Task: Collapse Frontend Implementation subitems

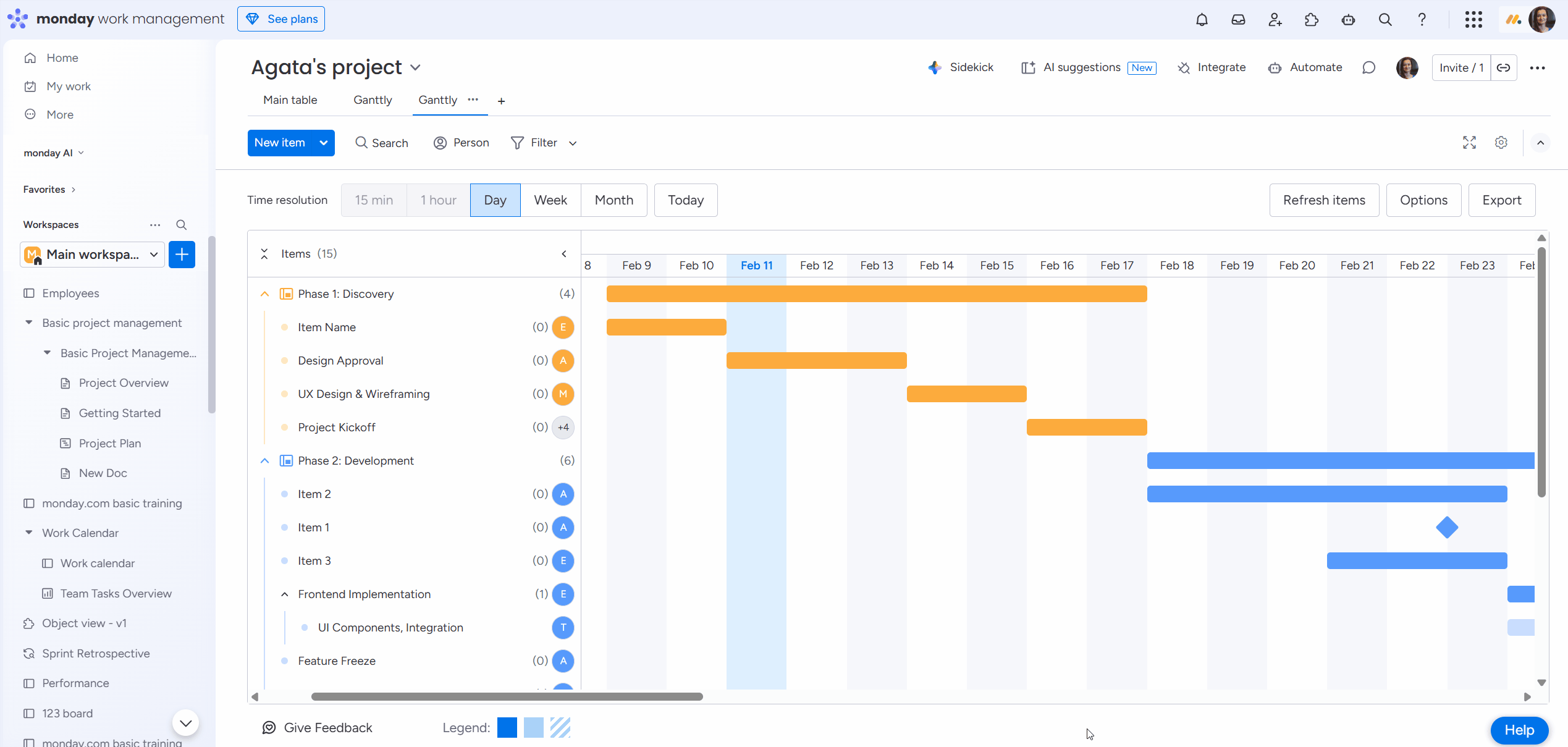Action: click(x=285, y=594)
